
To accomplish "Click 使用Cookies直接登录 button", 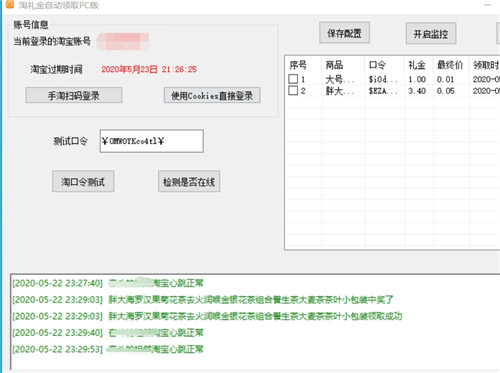I will [x=212, y=95].
